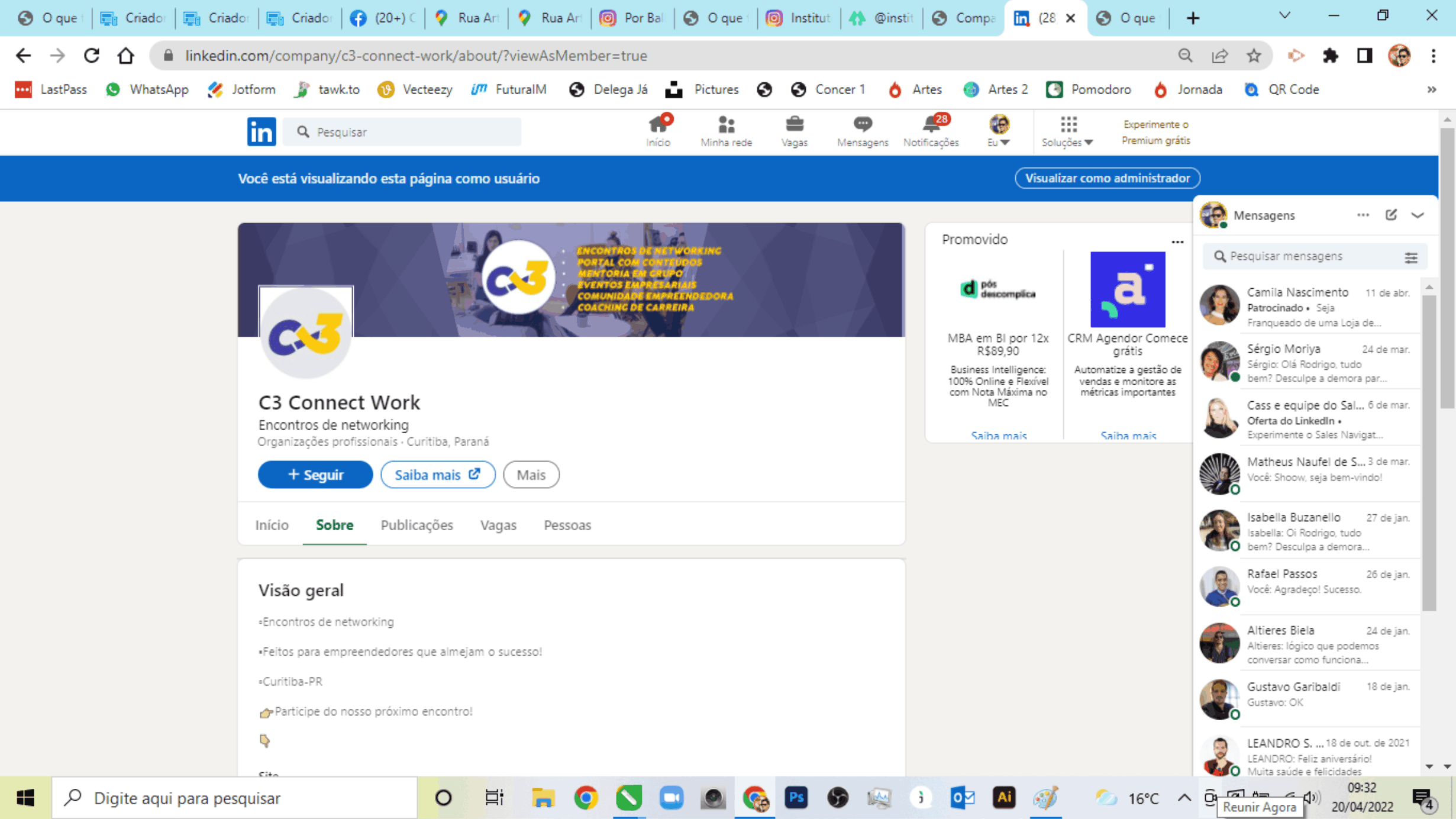
Task: Open the Mensagens icon in LinkedIn navbar
Action: coord(862,125)
